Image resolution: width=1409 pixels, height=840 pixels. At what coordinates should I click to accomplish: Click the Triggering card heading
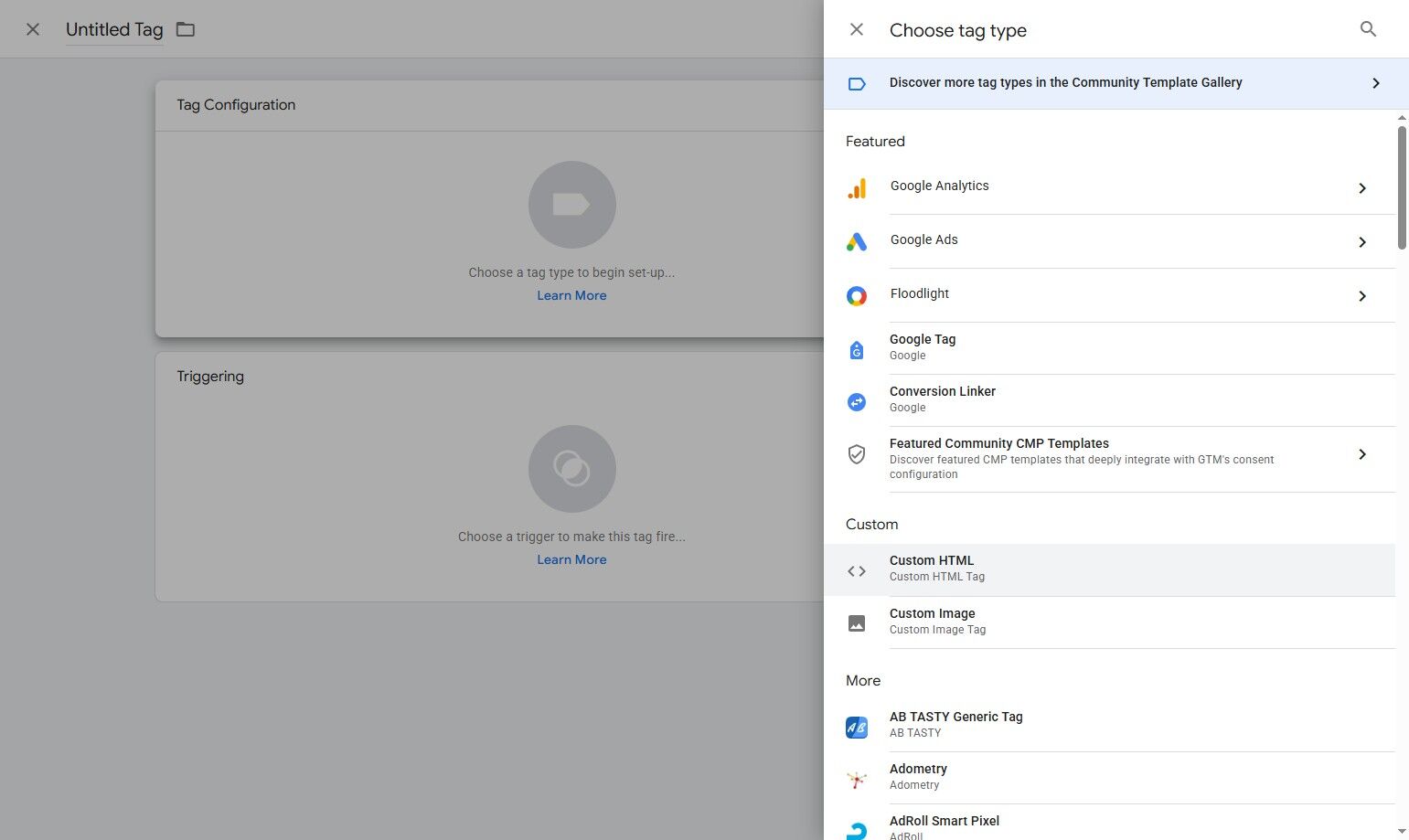[210, 377]
